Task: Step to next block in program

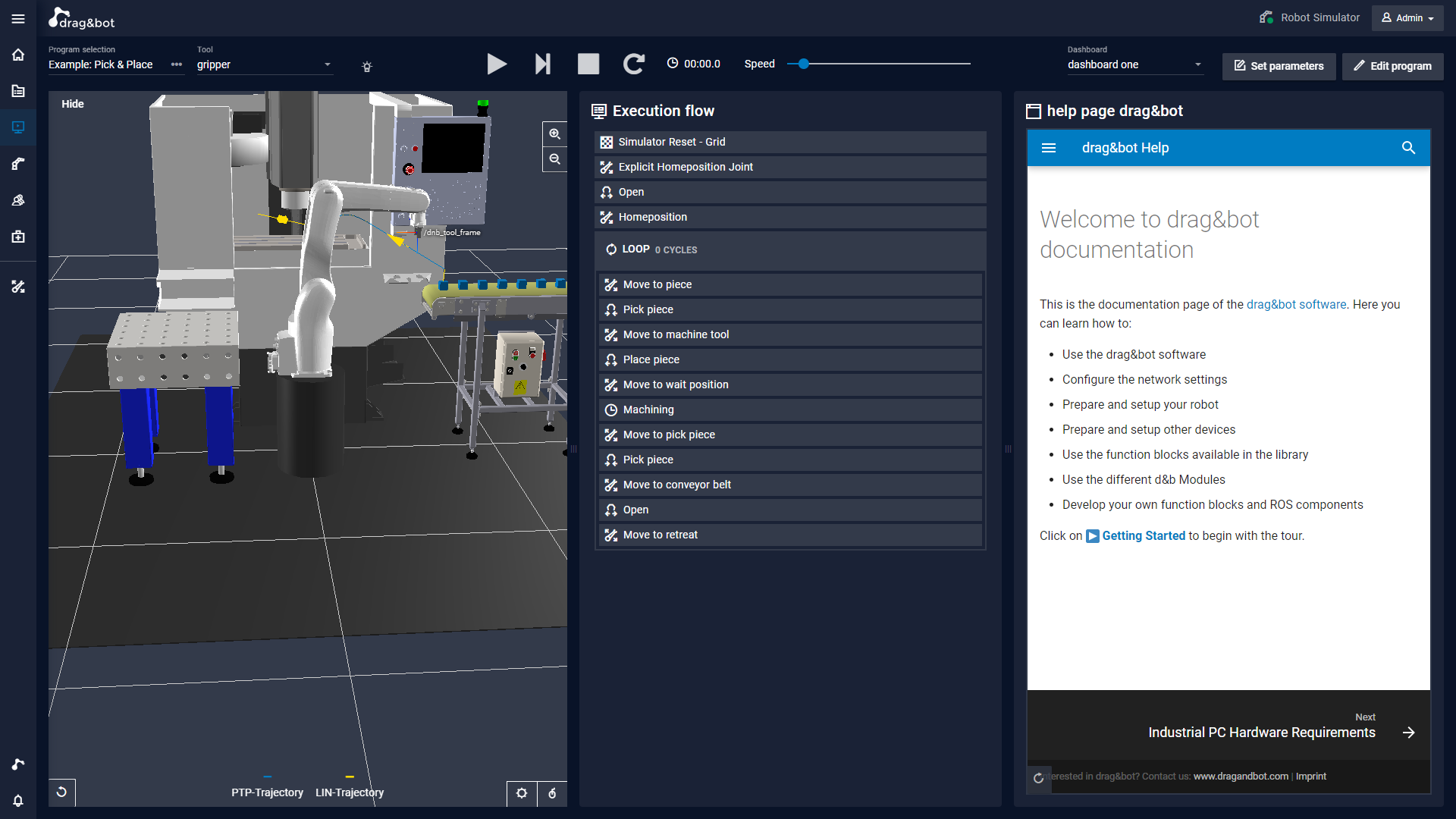Action: 543,64
